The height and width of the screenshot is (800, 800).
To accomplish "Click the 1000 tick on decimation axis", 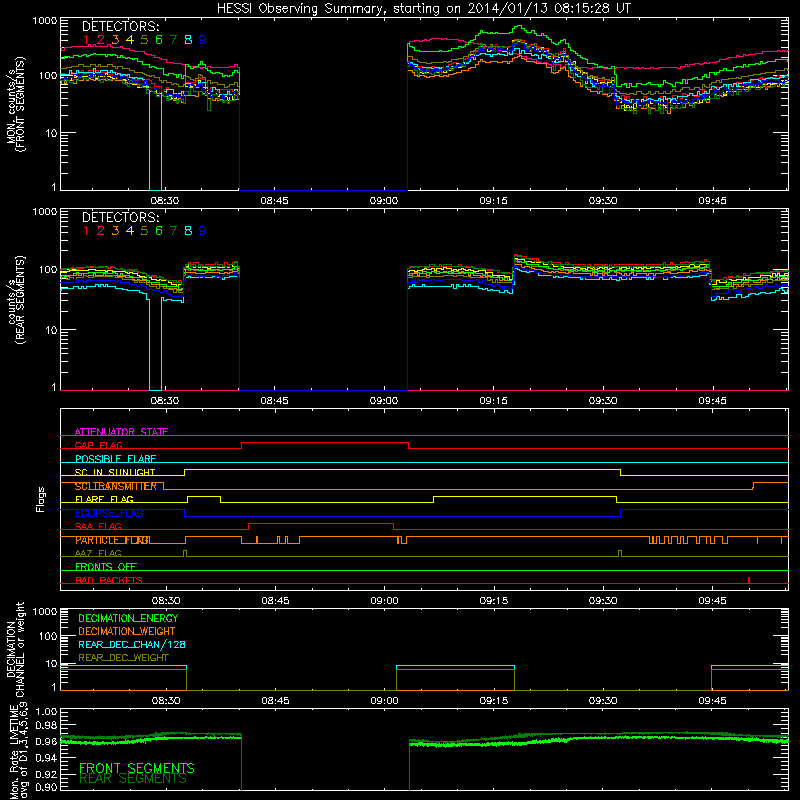I will (45, 611).
